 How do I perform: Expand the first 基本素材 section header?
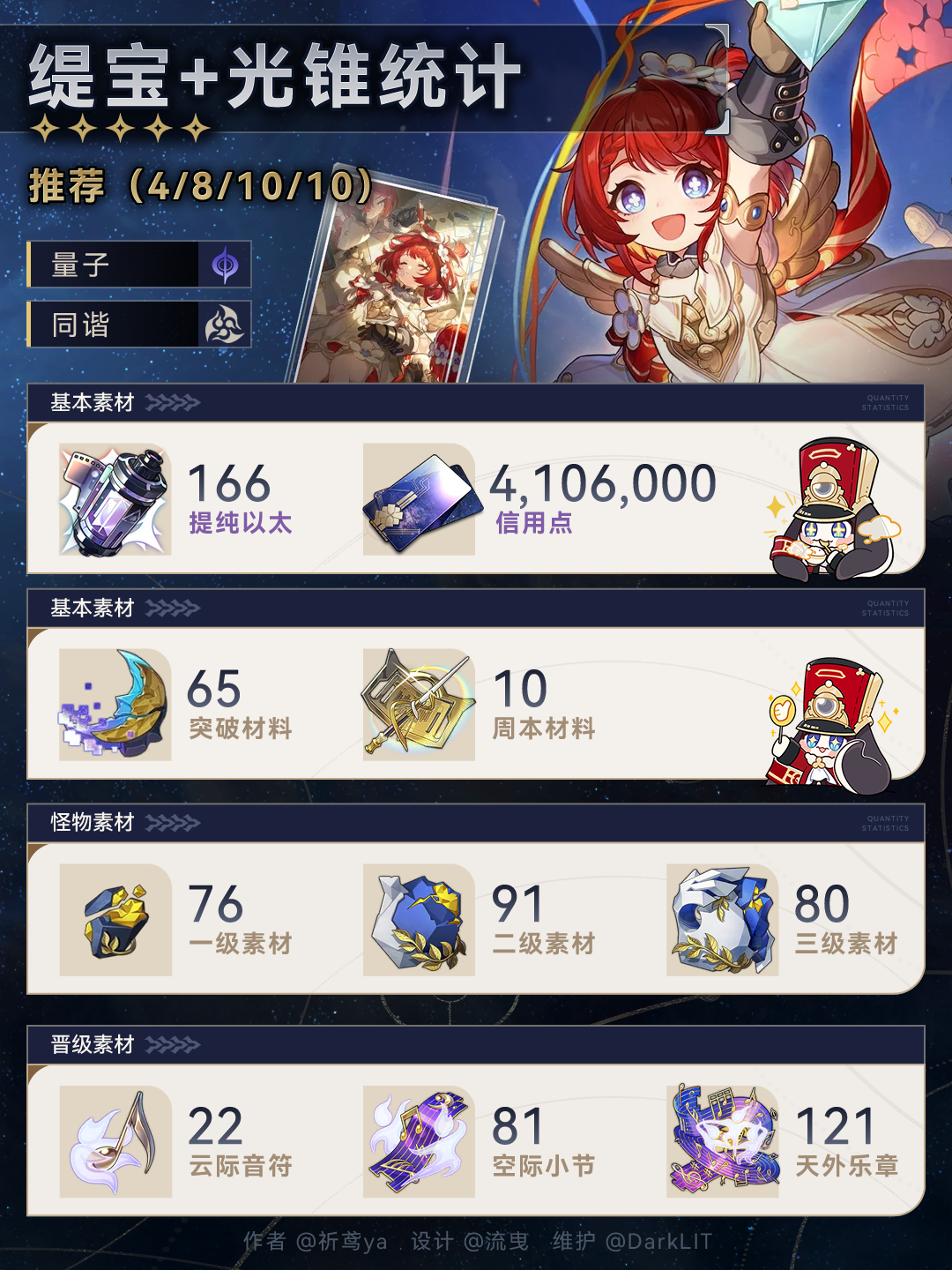tap(476, 403)
